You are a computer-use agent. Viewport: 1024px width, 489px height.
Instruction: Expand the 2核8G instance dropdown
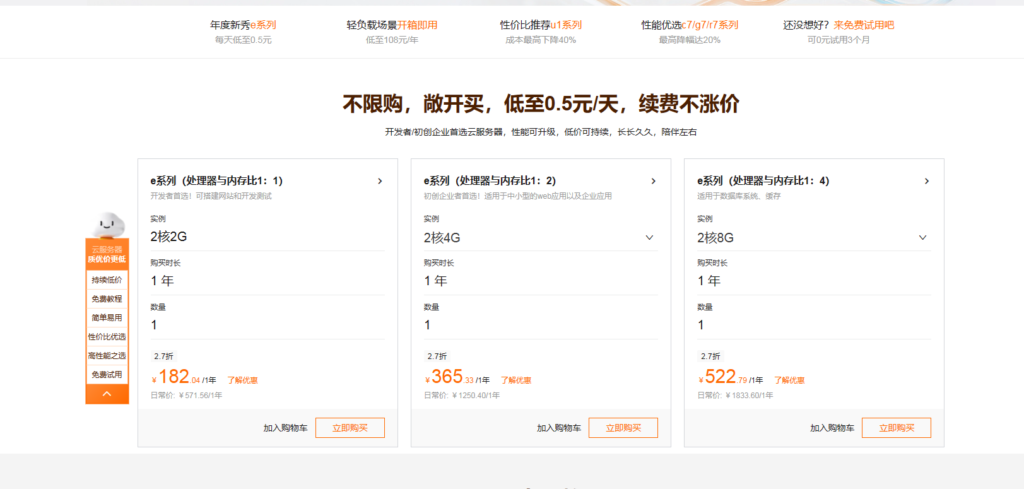[x=923, y=238]
